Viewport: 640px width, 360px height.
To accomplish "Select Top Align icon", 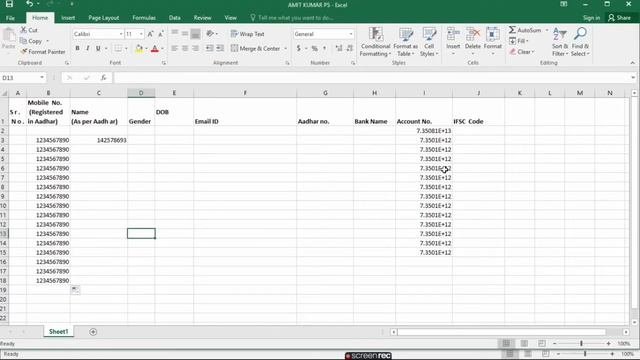I will (175, 33).
